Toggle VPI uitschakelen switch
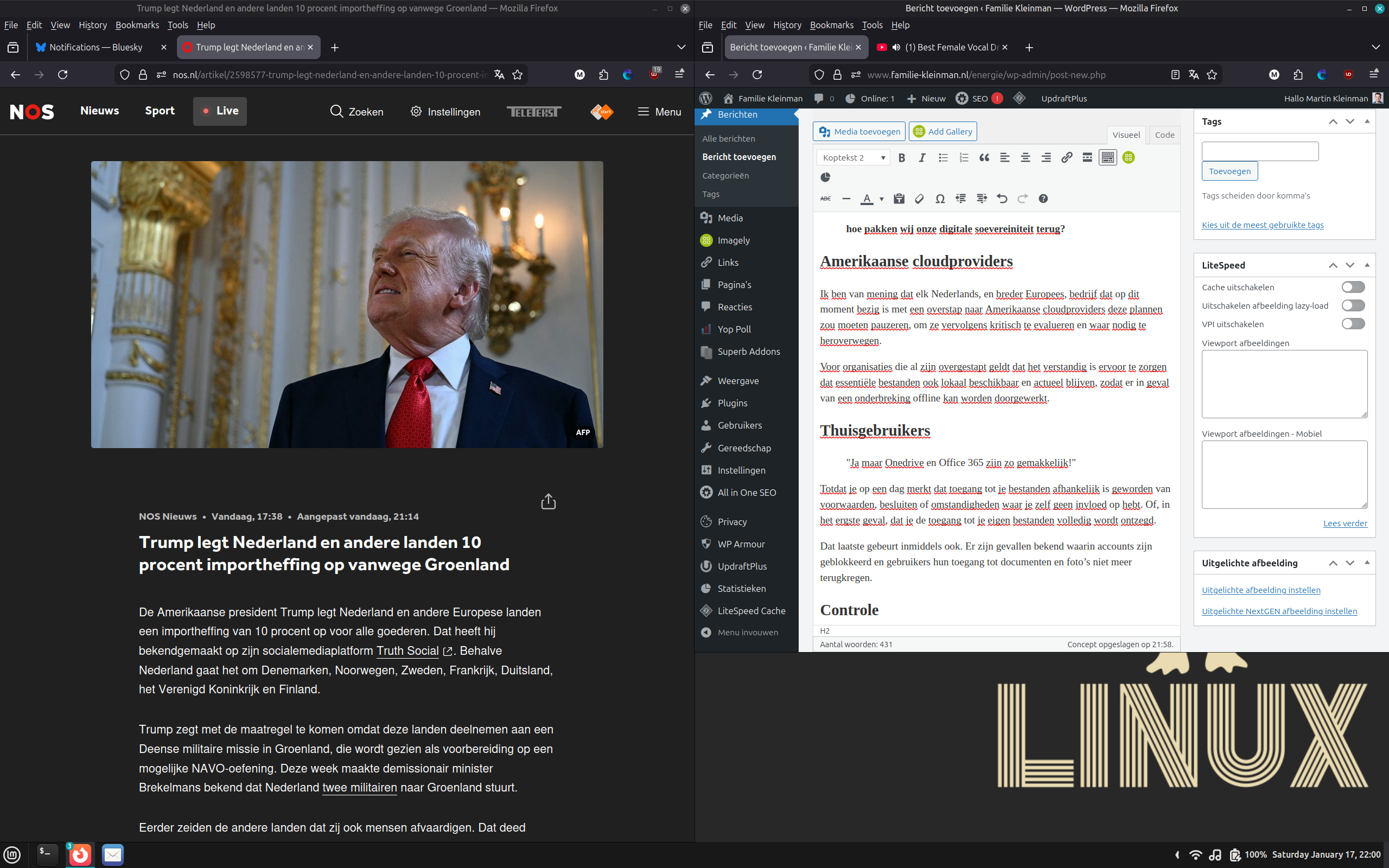This screenshot has width=1389, height=868. pos(1352,324)
